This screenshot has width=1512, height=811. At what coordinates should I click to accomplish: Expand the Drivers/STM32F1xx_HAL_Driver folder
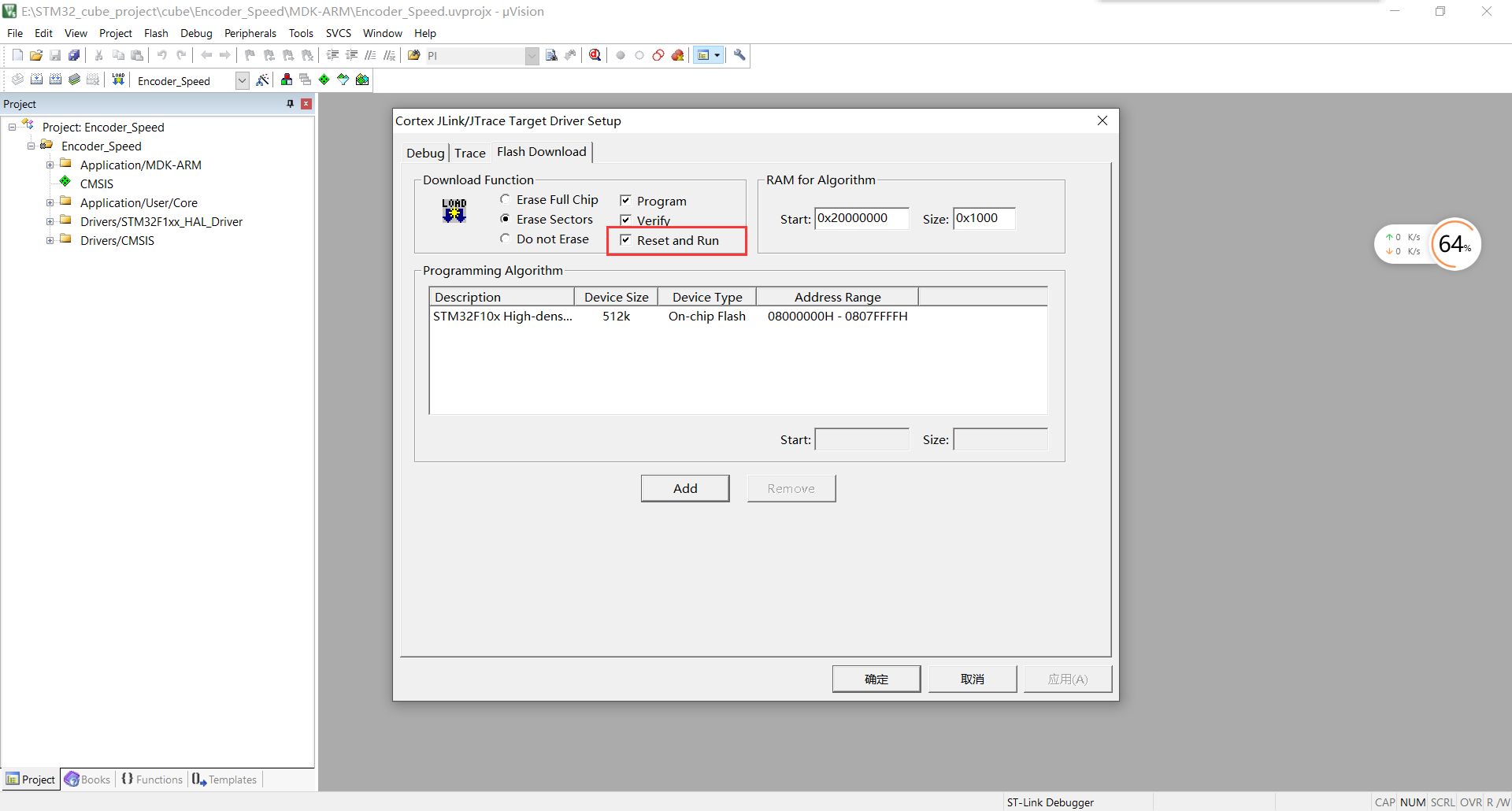(50, 221)
